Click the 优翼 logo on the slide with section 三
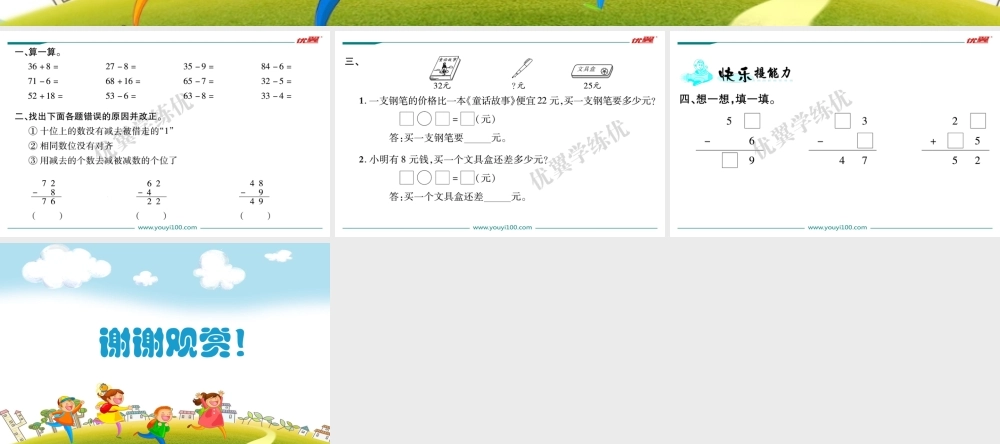The image size is (1000, 444). click(642, 40)
